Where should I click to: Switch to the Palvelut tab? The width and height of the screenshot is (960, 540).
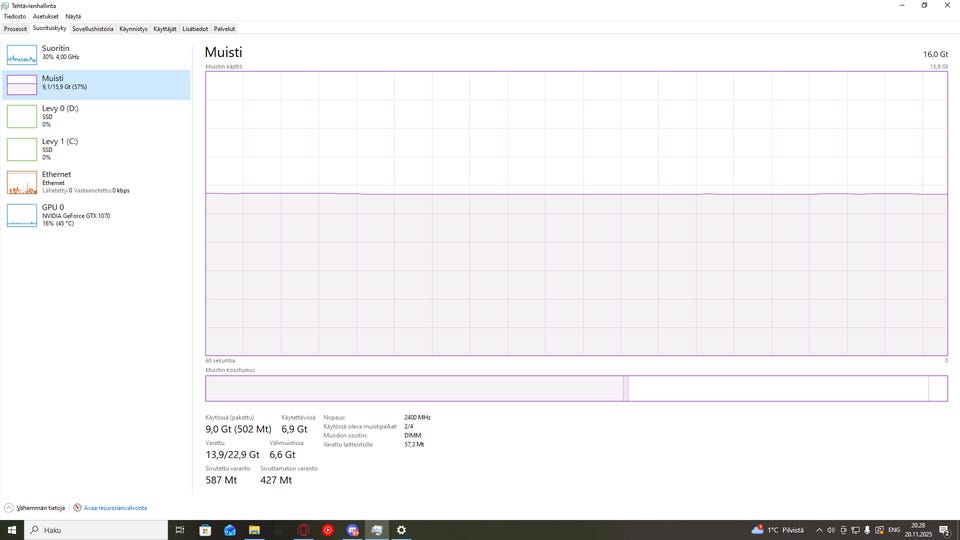224,29
